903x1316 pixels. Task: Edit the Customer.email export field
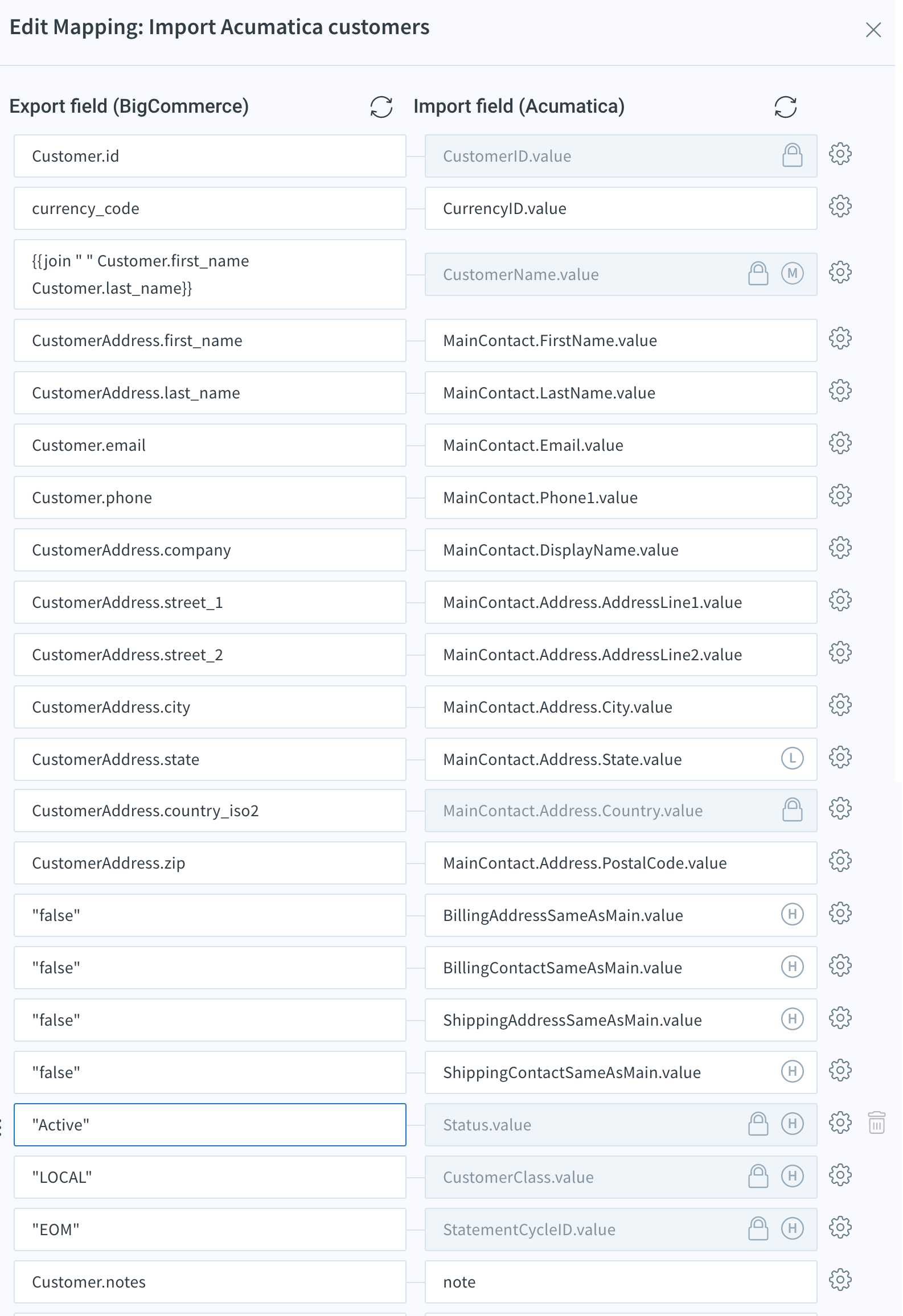click(210, 445)
